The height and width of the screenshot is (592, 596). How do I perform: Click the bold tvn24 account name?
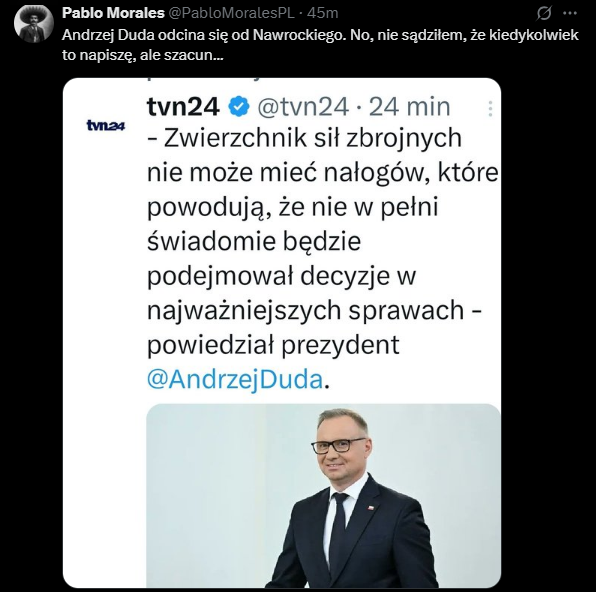(x=183, y=106)
